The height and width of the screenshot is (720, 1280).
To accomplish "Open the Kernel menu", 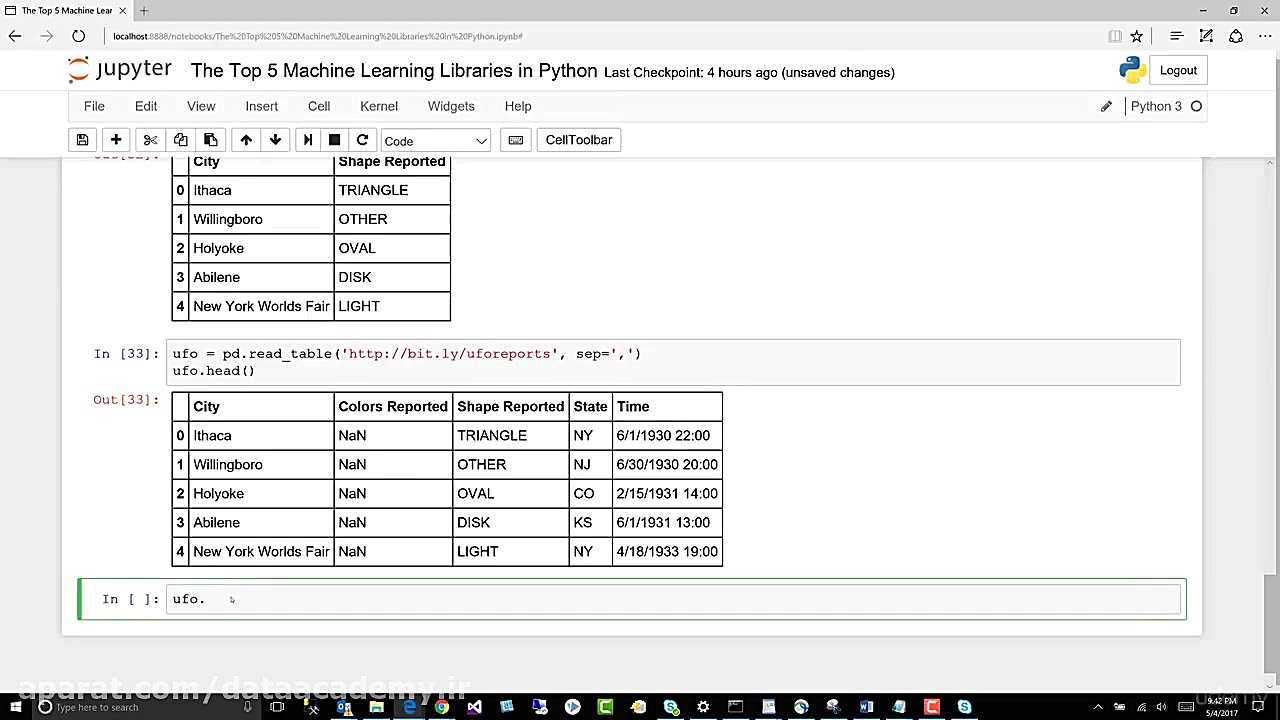I will click(x=379, y=106).
